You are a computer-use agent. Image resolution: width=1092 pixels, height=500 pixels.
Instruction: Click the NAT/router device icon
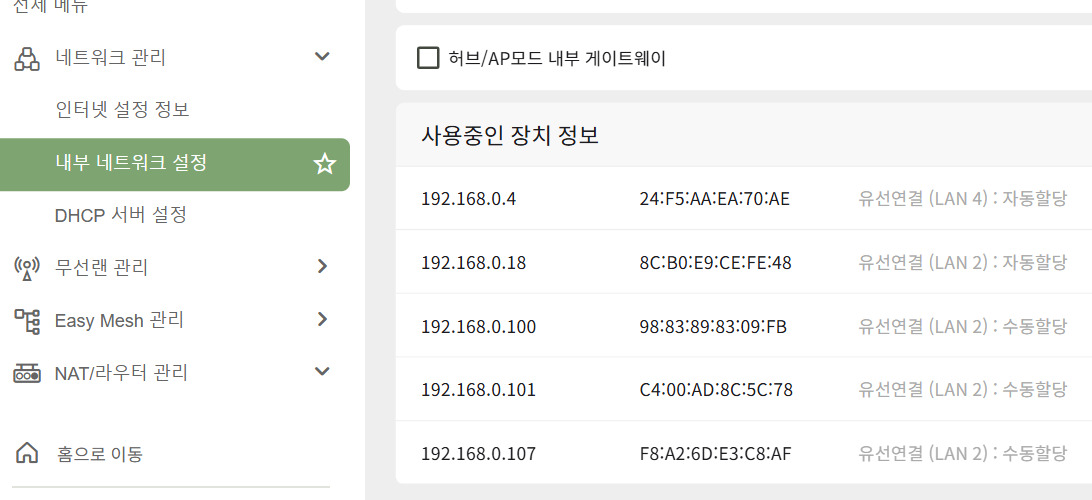pyautogui.click(x=27, y=374)
